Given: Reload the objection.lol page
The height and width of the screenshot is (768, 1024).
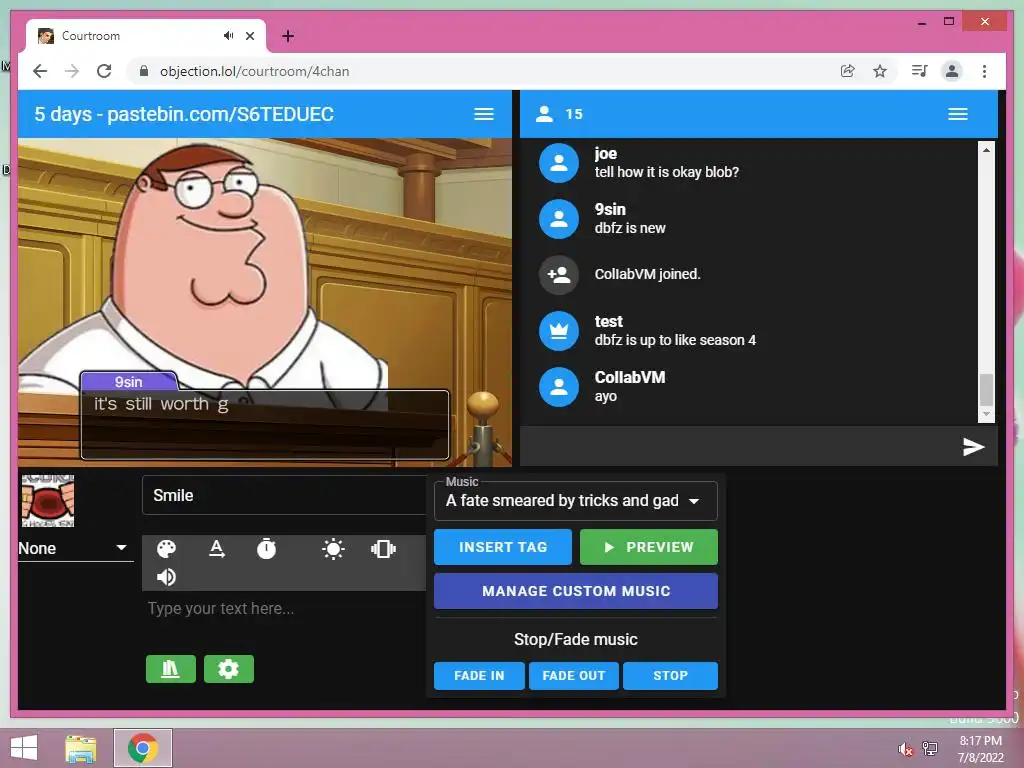Looking at the screenshot, I should [x=104, y=71].
